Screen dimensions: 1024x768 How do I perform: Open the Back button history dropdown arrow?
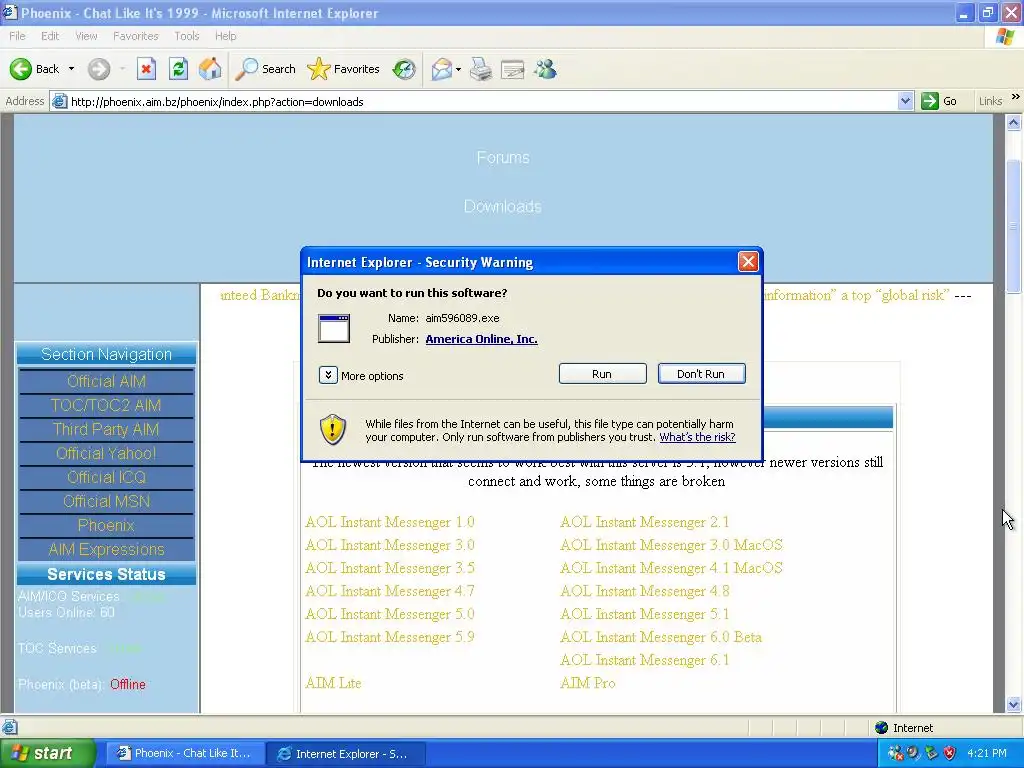click(71, 69)
